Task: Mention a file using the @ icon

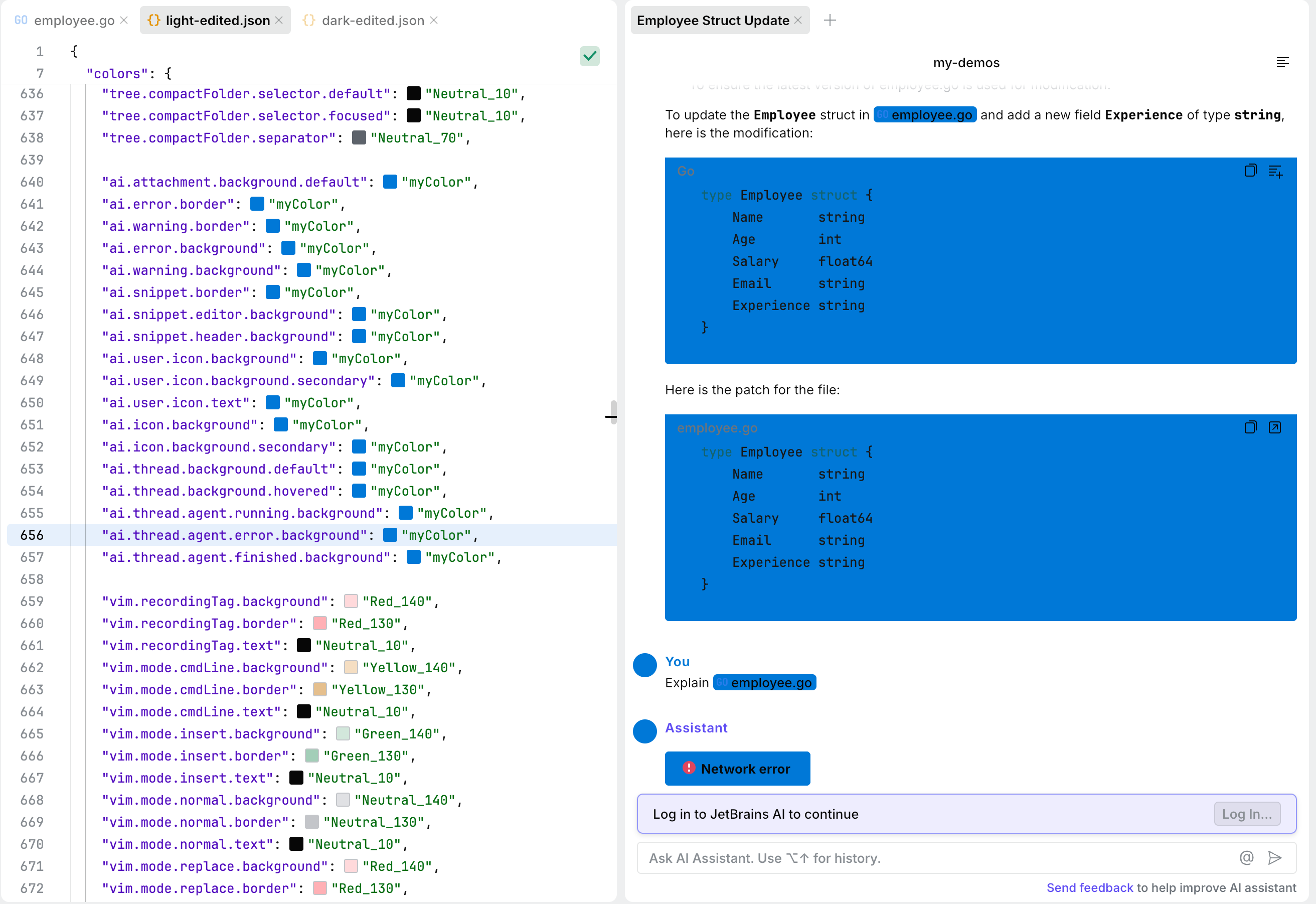Action: click(x=1246, y=857)
